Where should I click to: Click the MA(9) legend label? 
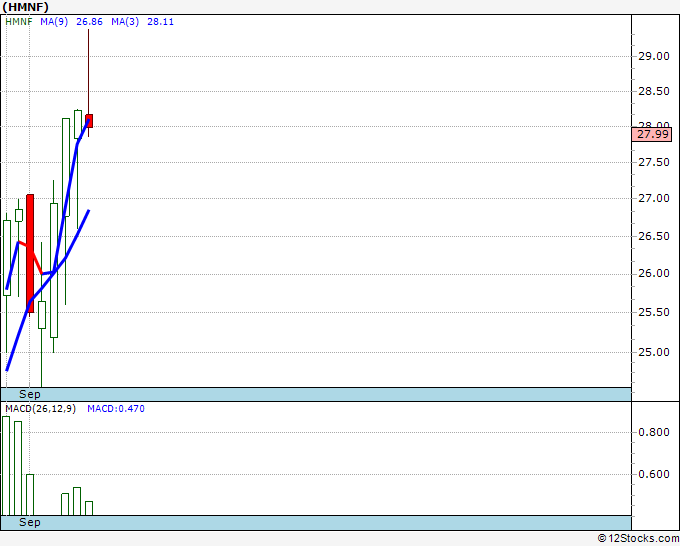[54, 22]
